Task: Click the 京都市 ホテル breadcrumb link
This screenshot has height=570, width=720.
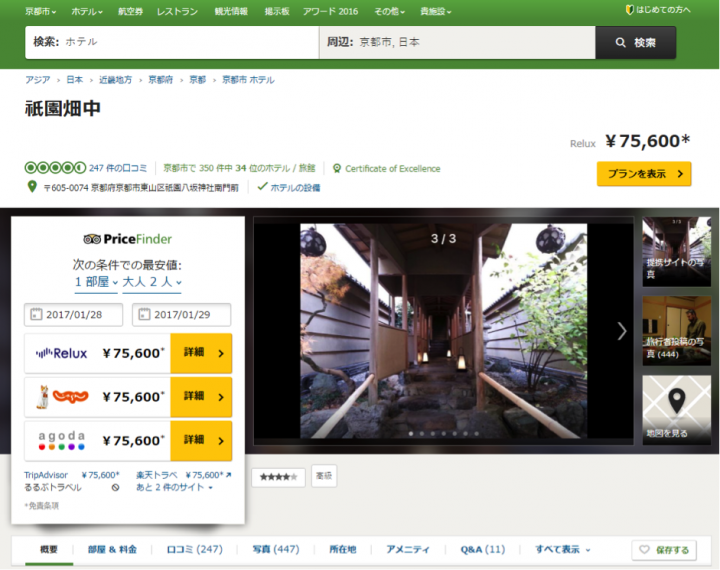Action: pos(248,80)
